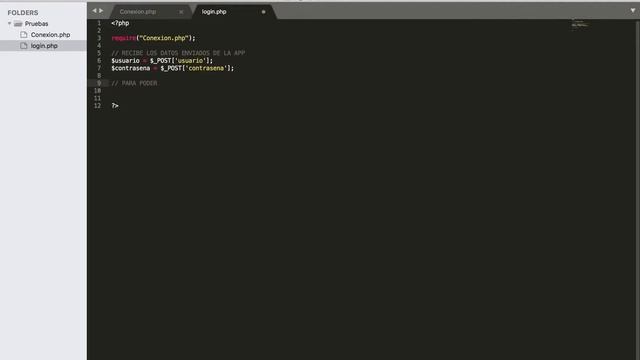The image size is (640, 360).
Task: Click the closing ?> tag
Action: pos(115,106)
